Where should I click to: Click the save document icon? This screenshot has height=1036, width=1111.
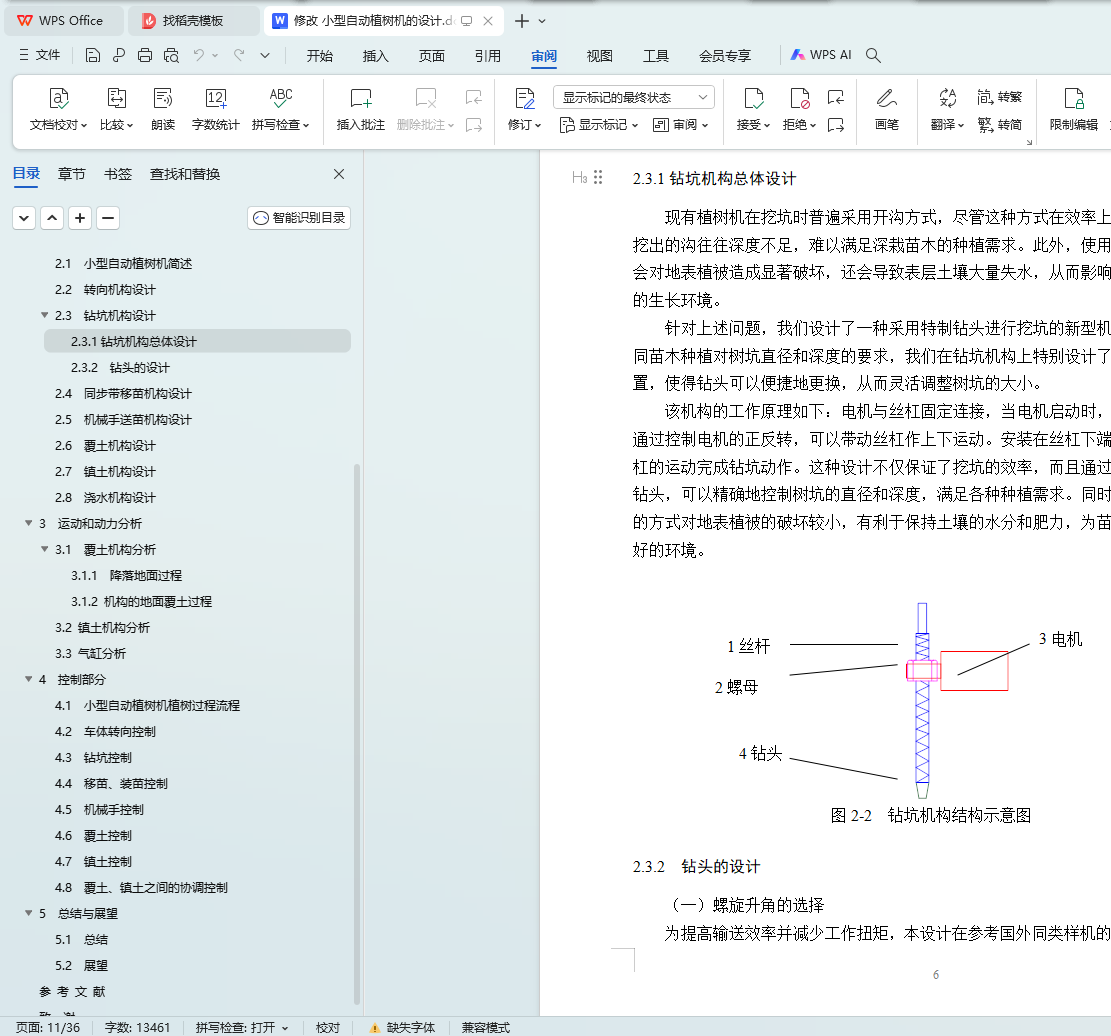point(92,55)
